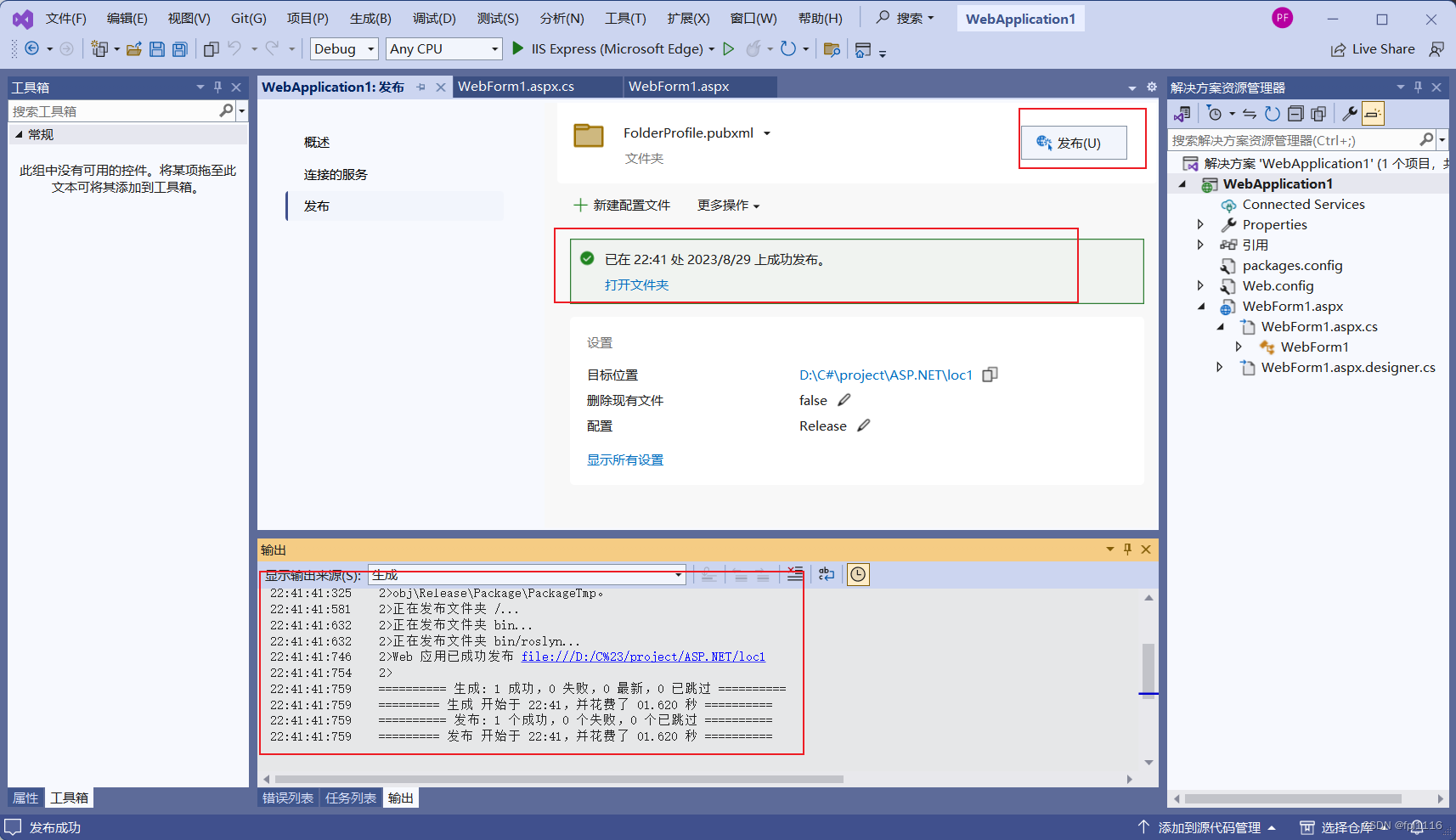Click the 搜索工具箱 search field
Image resolution: width=1456 pixels, height=840 pixels.
click(x=115, y=111)
